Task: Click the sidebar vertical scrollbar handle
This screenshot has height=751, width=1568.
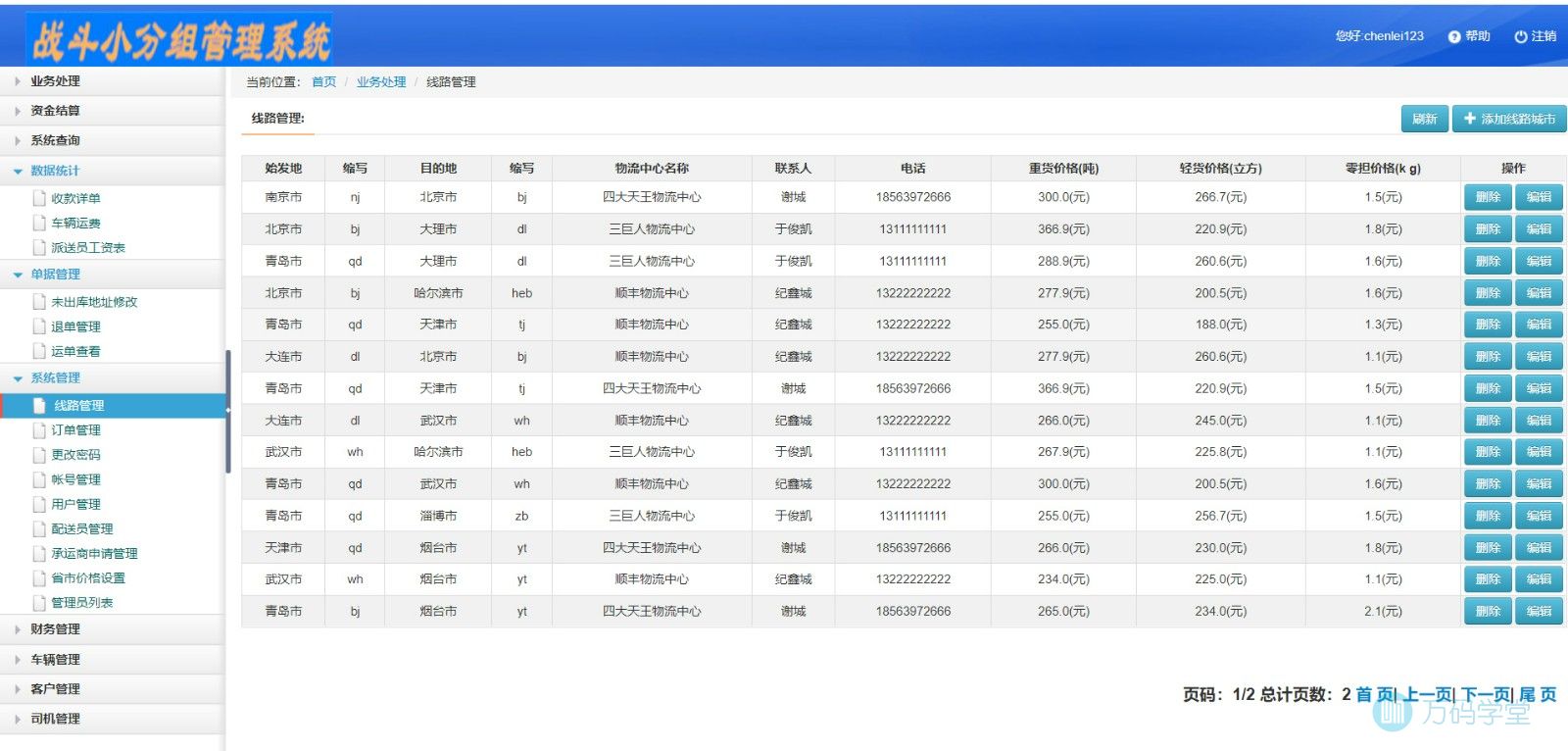Action: pyautogui.click(x=227, y=412)
